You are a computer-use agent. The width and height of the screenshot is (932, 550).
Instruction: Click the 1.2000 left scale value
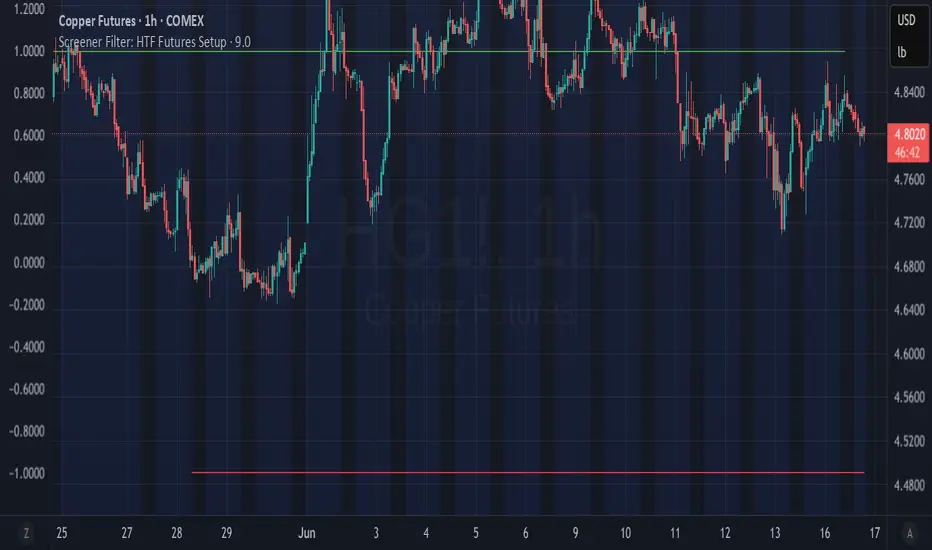(x=29, y=9)
